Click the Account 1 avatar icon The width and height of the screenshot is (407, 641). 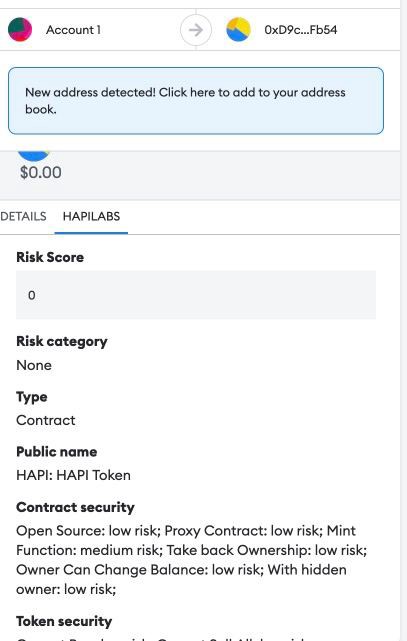point(20,29)
